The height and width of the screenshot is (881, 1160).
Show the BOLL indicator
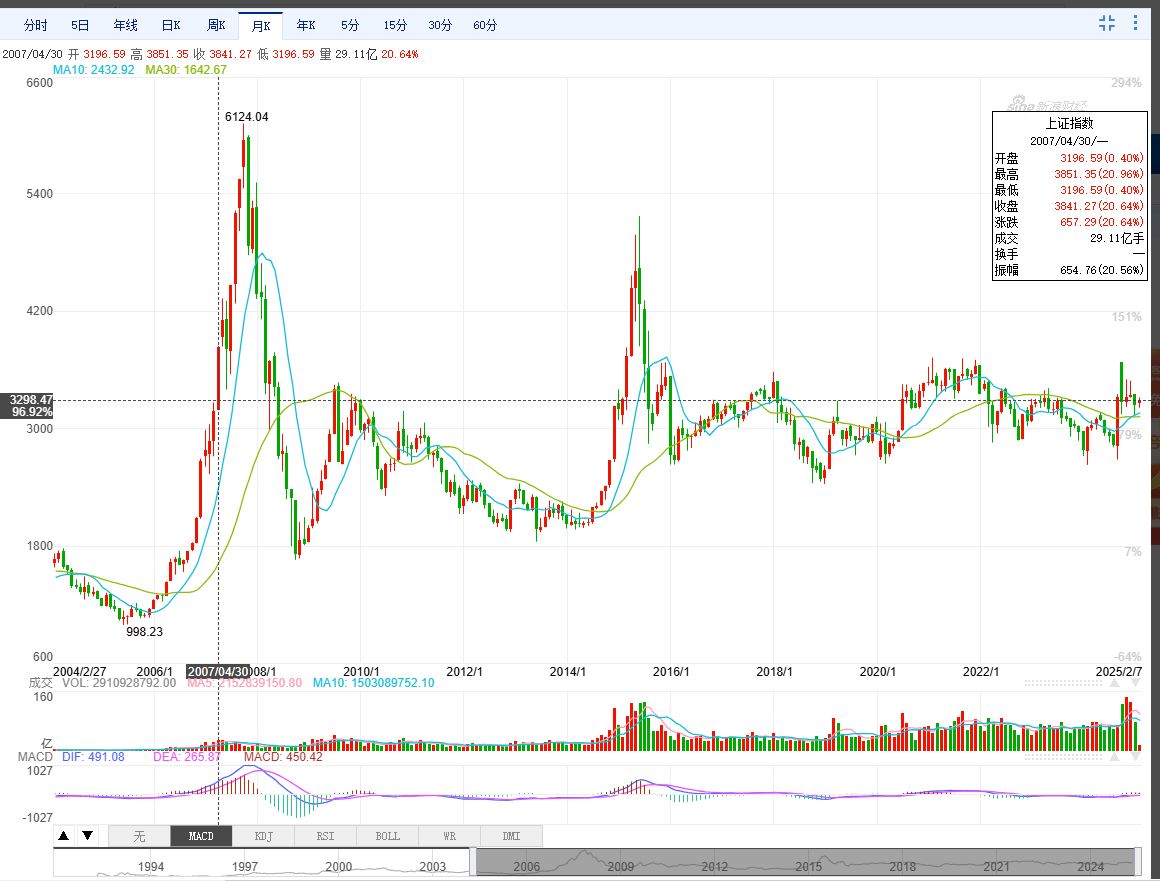387,836
